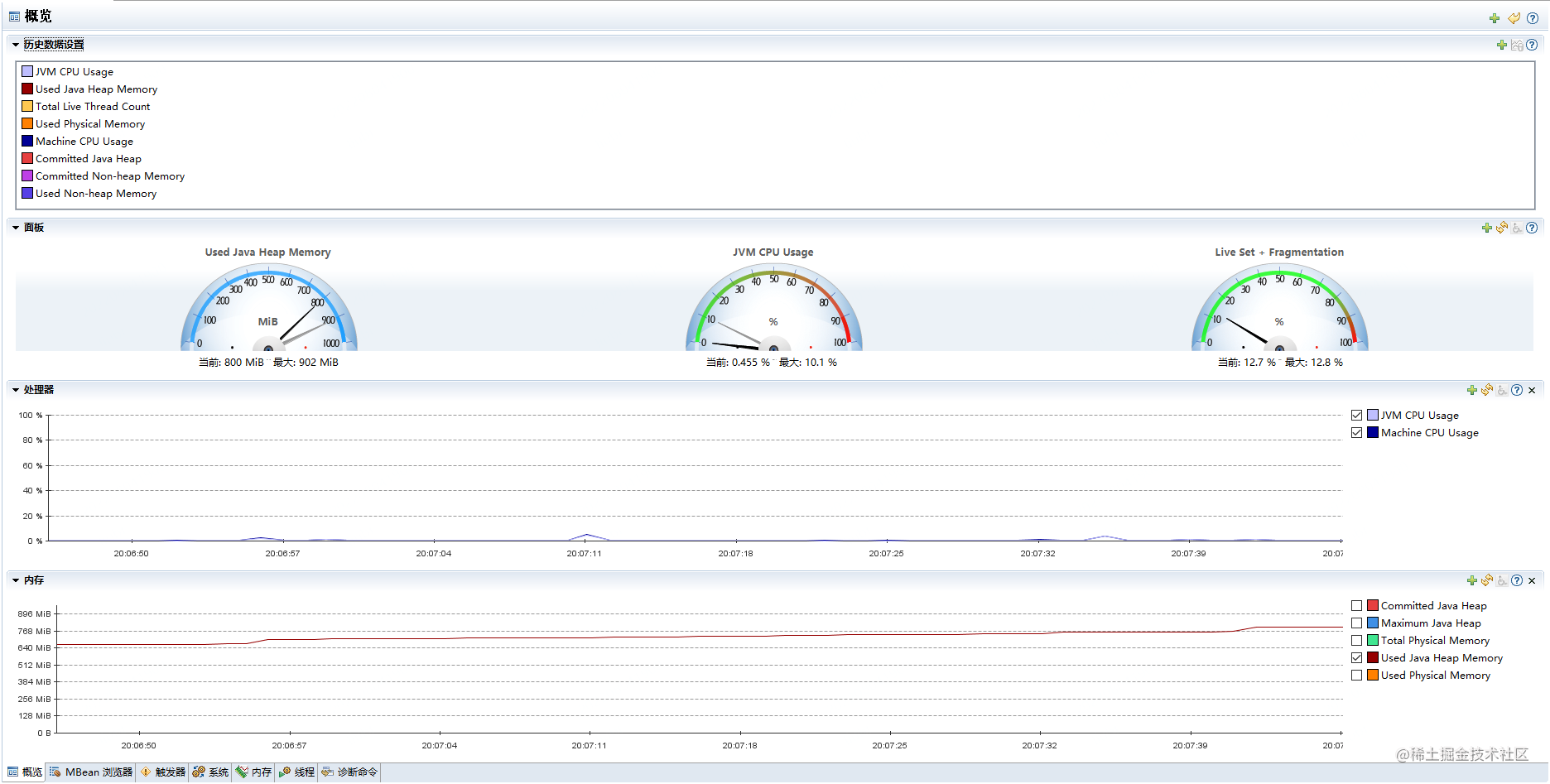Uncheck Machine CPU Usage in the 处理器 legend
This screenshot has height=784, width=1550.
[x=1356, y=433]
